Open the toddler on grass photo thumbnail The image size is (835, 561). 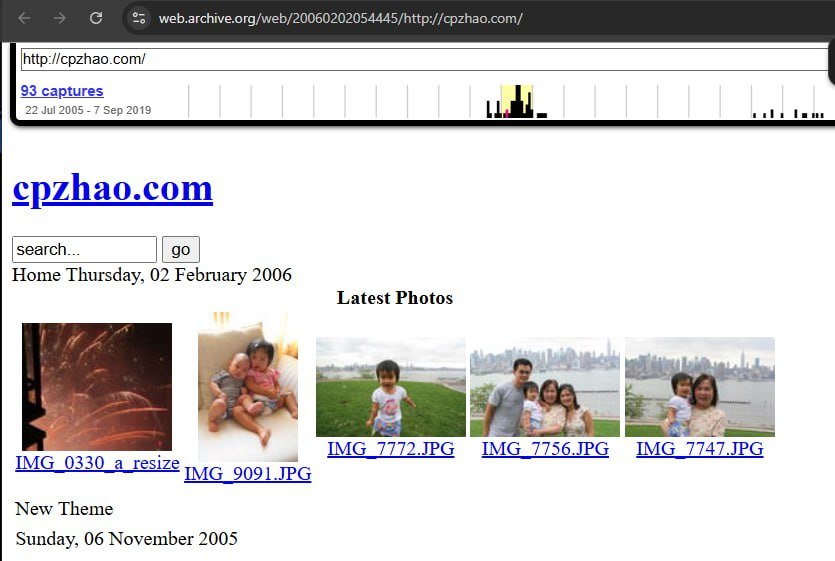pyautogui.click(x=390, y=387)
